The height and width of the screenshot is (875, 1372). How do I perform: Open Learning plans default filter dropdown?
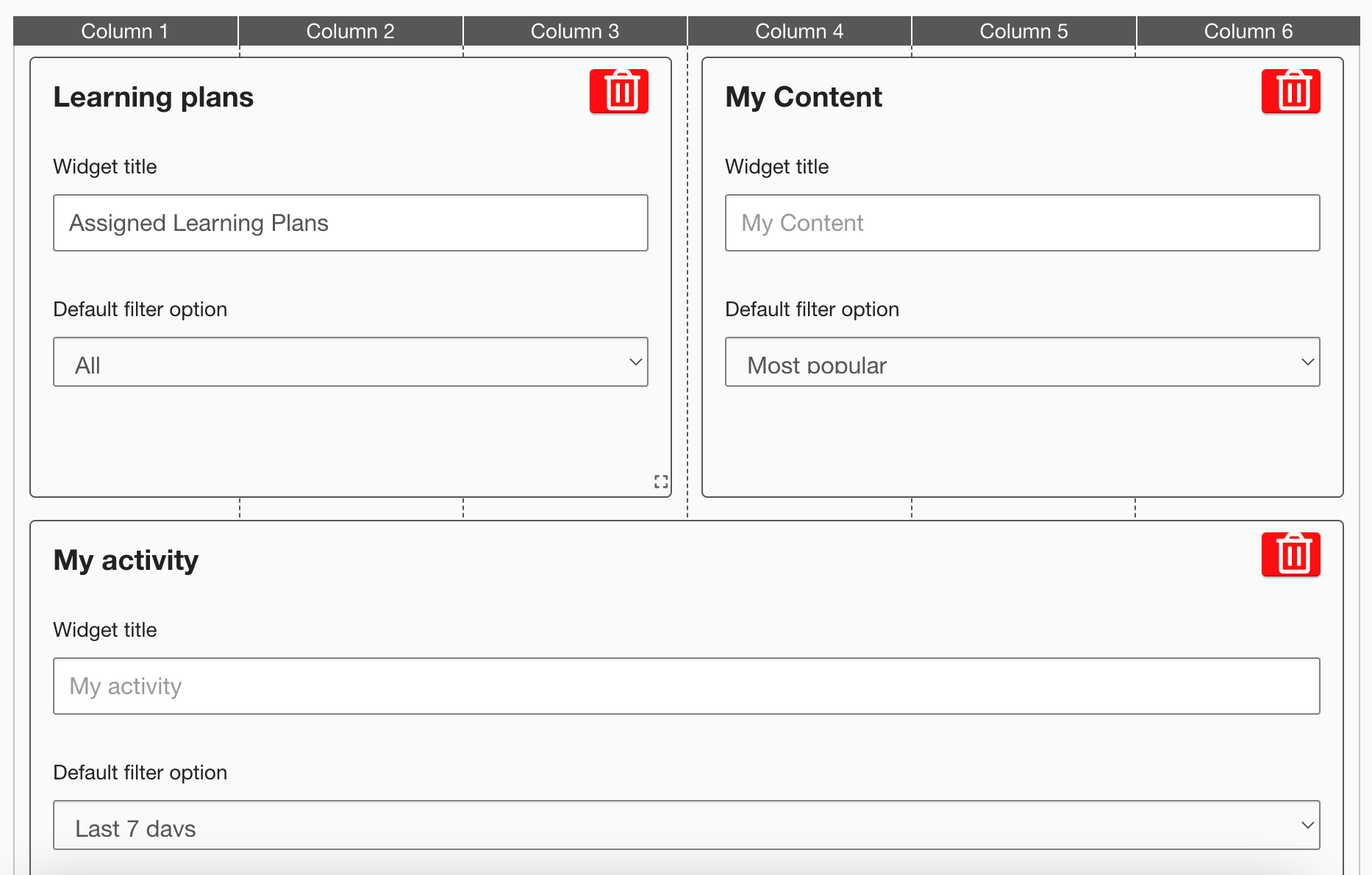pyautogui.click(x=350, y=362)
